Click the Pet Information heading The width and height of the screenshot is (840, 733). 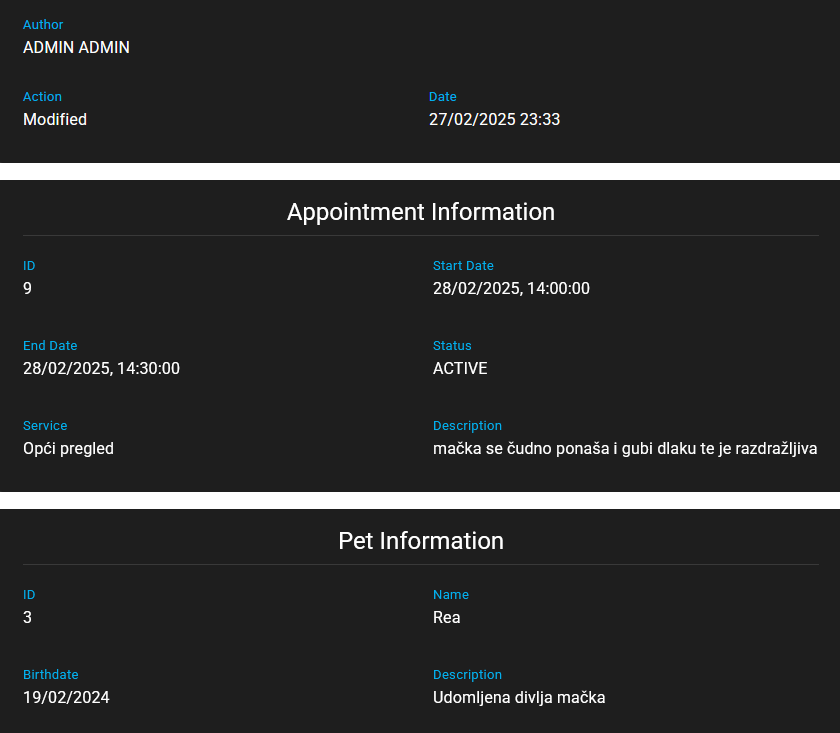coord(420,541)
